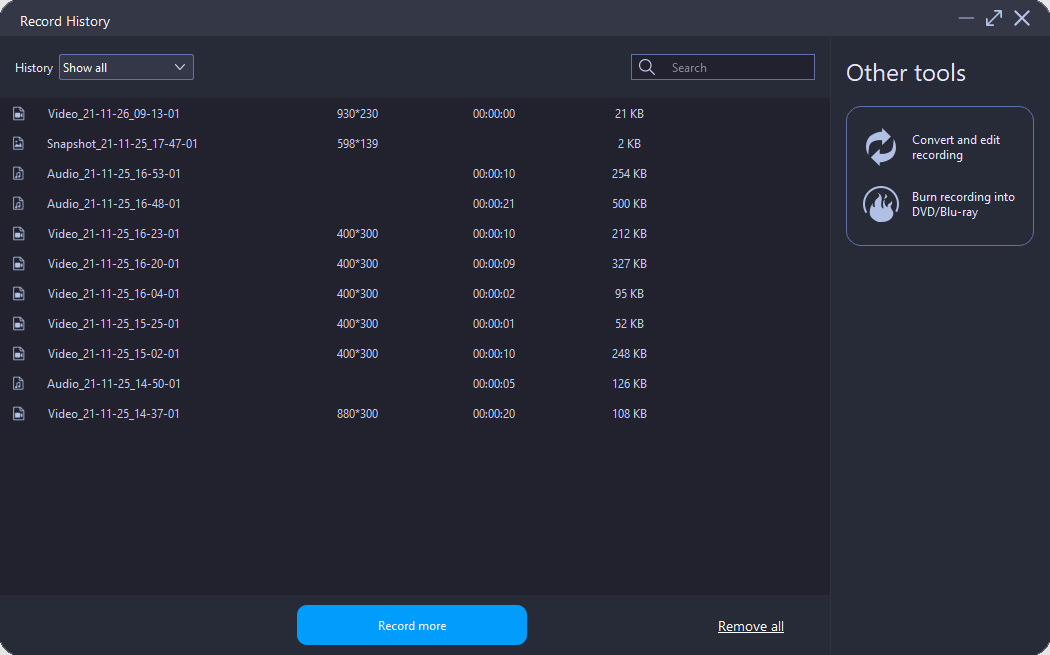Click the Remove all link
This screenshot has height=655, width=1050.
coord(751,626)
